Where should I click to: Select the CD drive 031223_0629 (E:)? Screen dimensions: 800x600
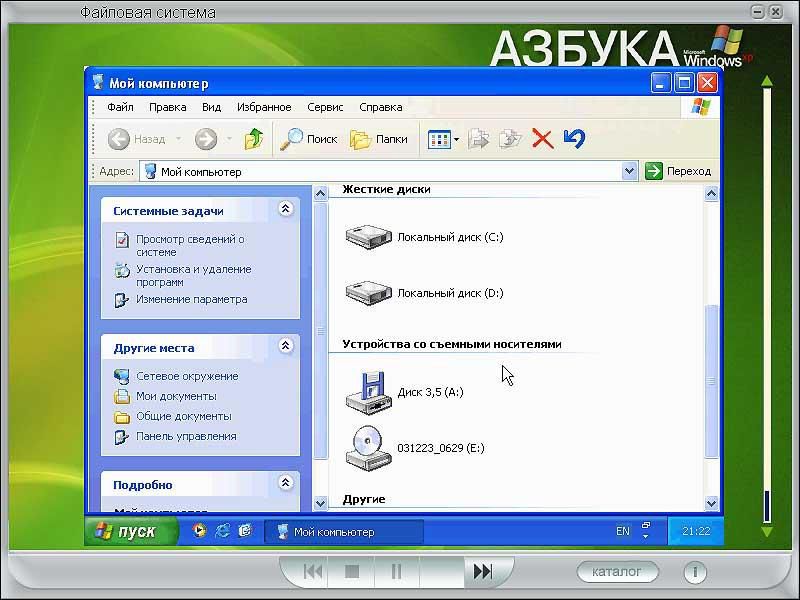pyautogui.click(x=367, y=447)
